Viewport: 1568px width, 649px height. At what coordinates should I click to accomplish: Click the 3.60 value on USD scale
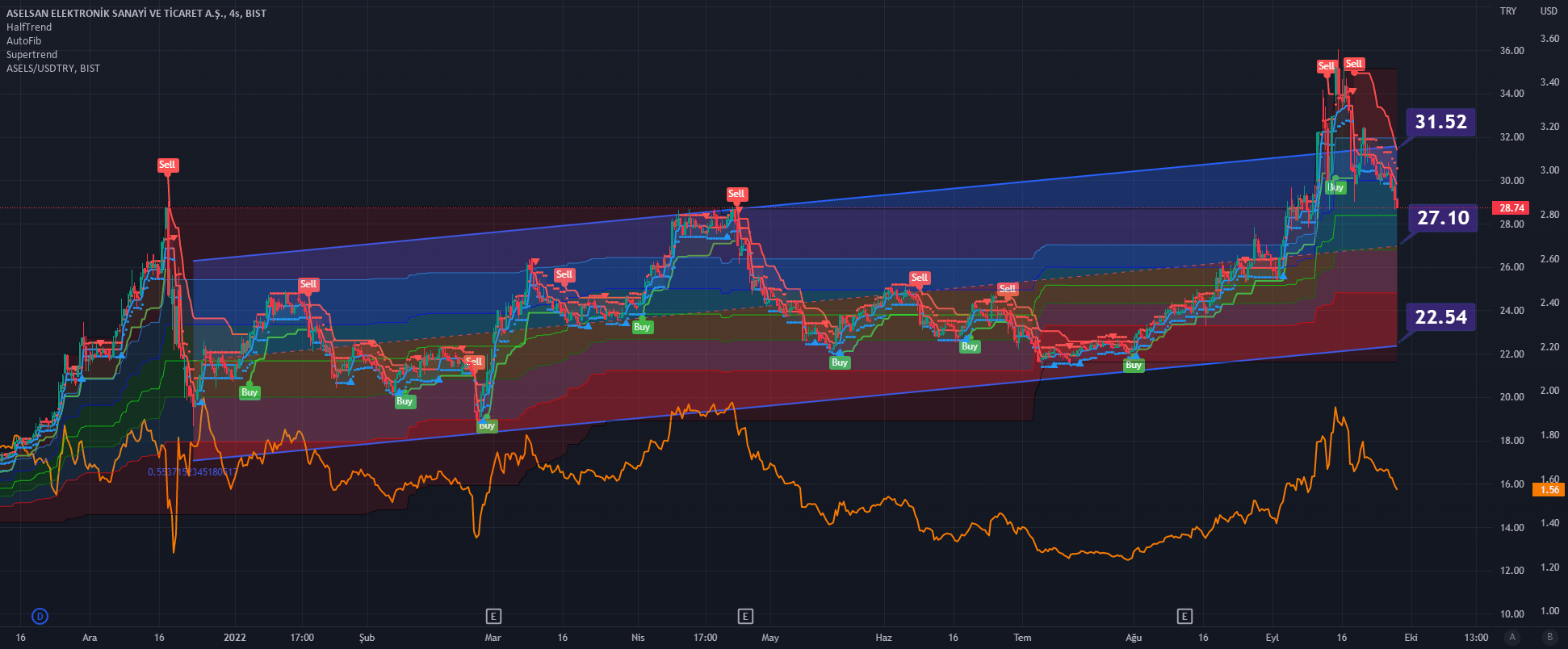pyautogui.click(x=1549, y=39)
